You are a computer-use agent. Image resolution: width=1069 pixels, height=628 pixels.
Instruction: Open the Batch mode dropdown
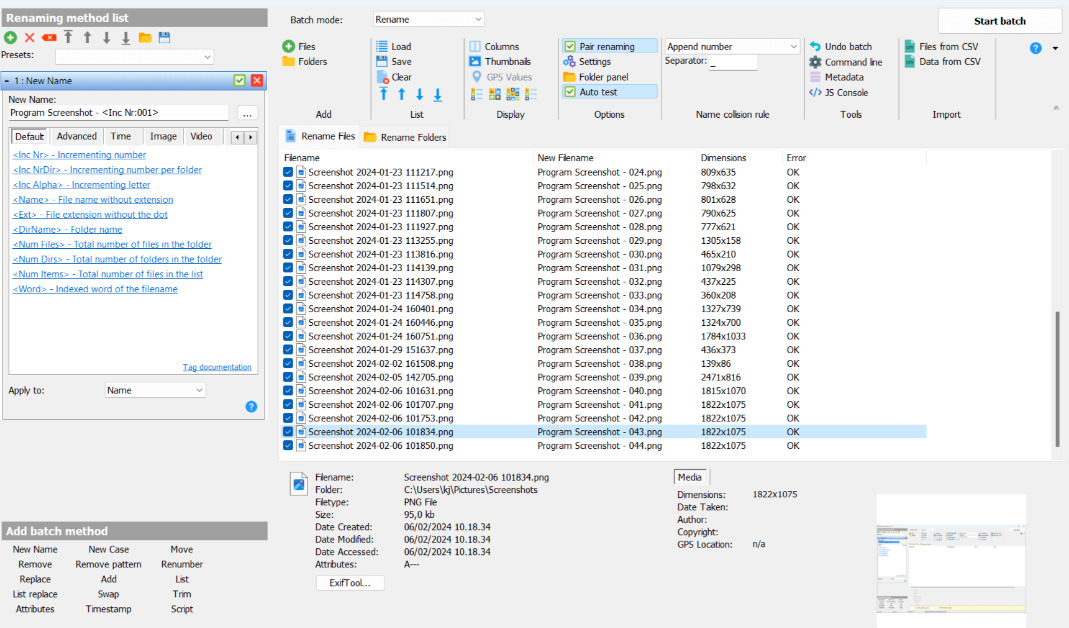point(428,19)
